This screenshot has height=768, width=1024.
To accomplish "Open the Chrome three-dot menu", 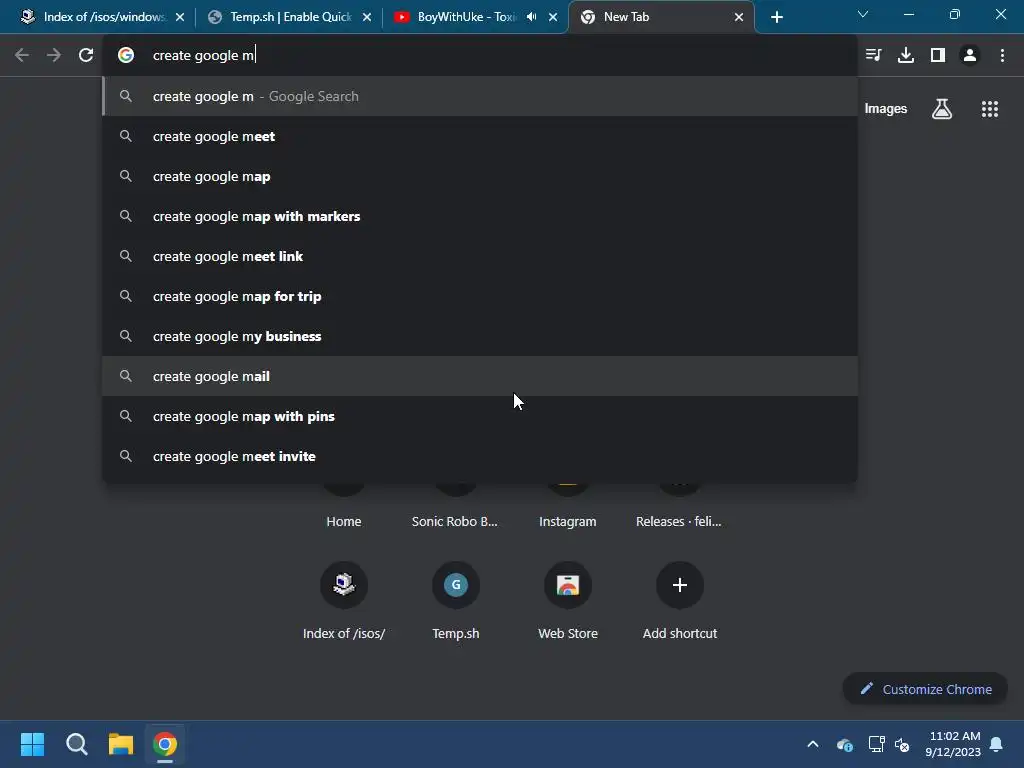I will click(x=1002, y=56).
